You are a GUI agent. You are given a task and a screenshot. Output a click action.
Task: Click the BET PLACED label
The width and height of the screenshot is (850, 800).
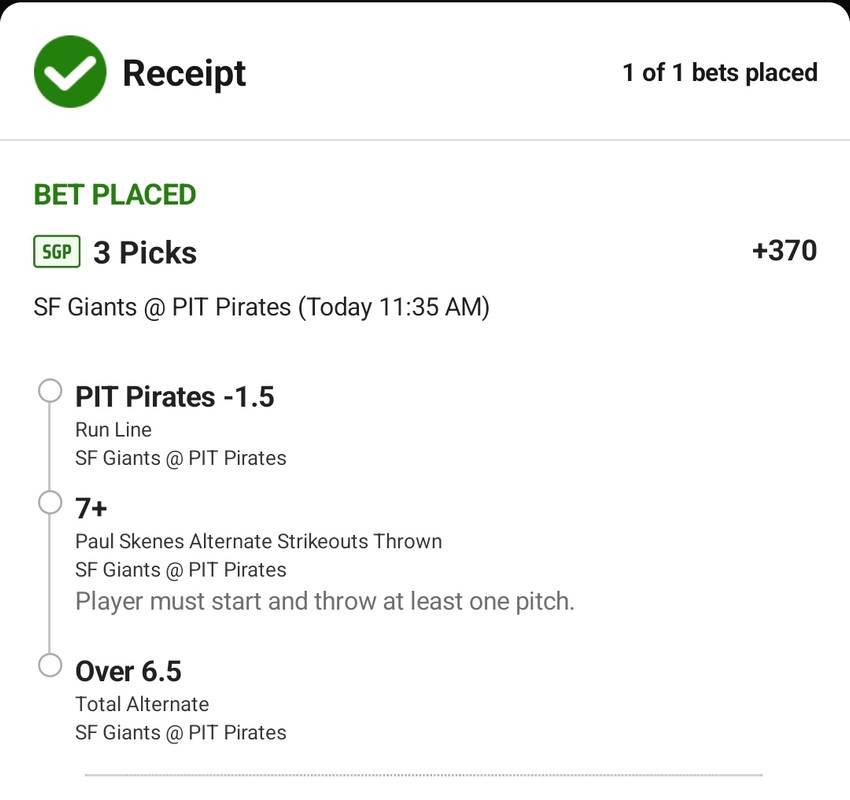pos(115,195)
